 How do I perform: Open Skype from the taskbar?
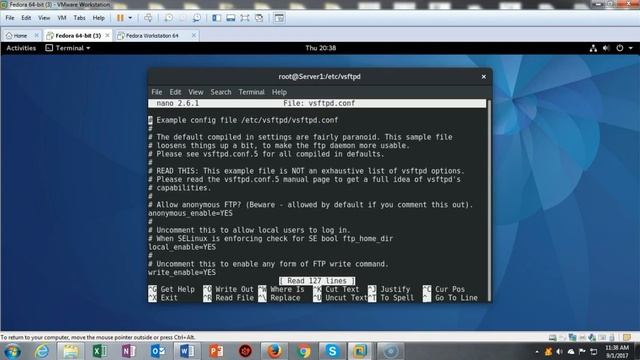(x=332, y=351)
